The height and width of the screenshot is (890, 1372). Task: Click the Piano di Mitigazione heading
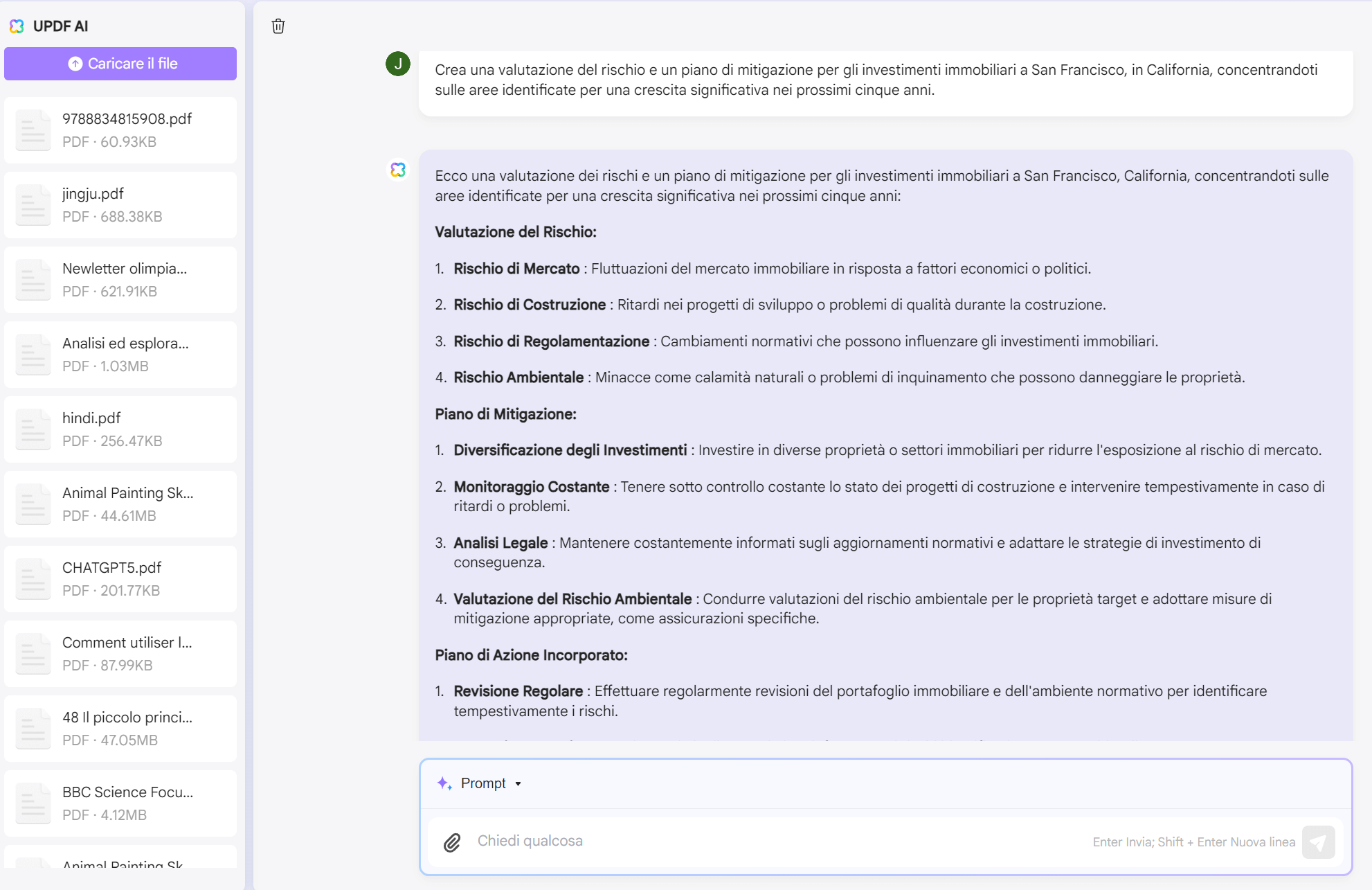click(506, 414)
